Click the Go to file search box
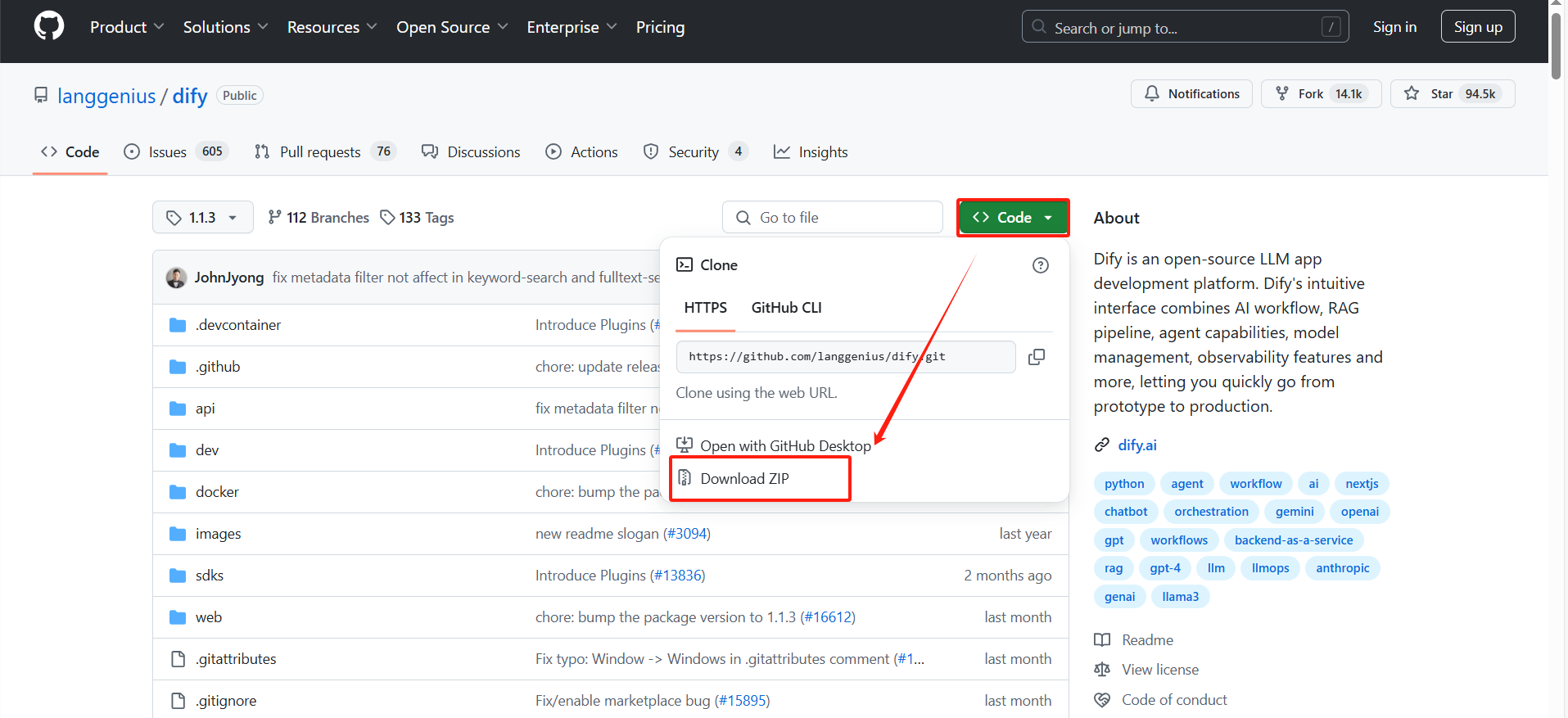The image size is (1568, 718). point(832,217)
